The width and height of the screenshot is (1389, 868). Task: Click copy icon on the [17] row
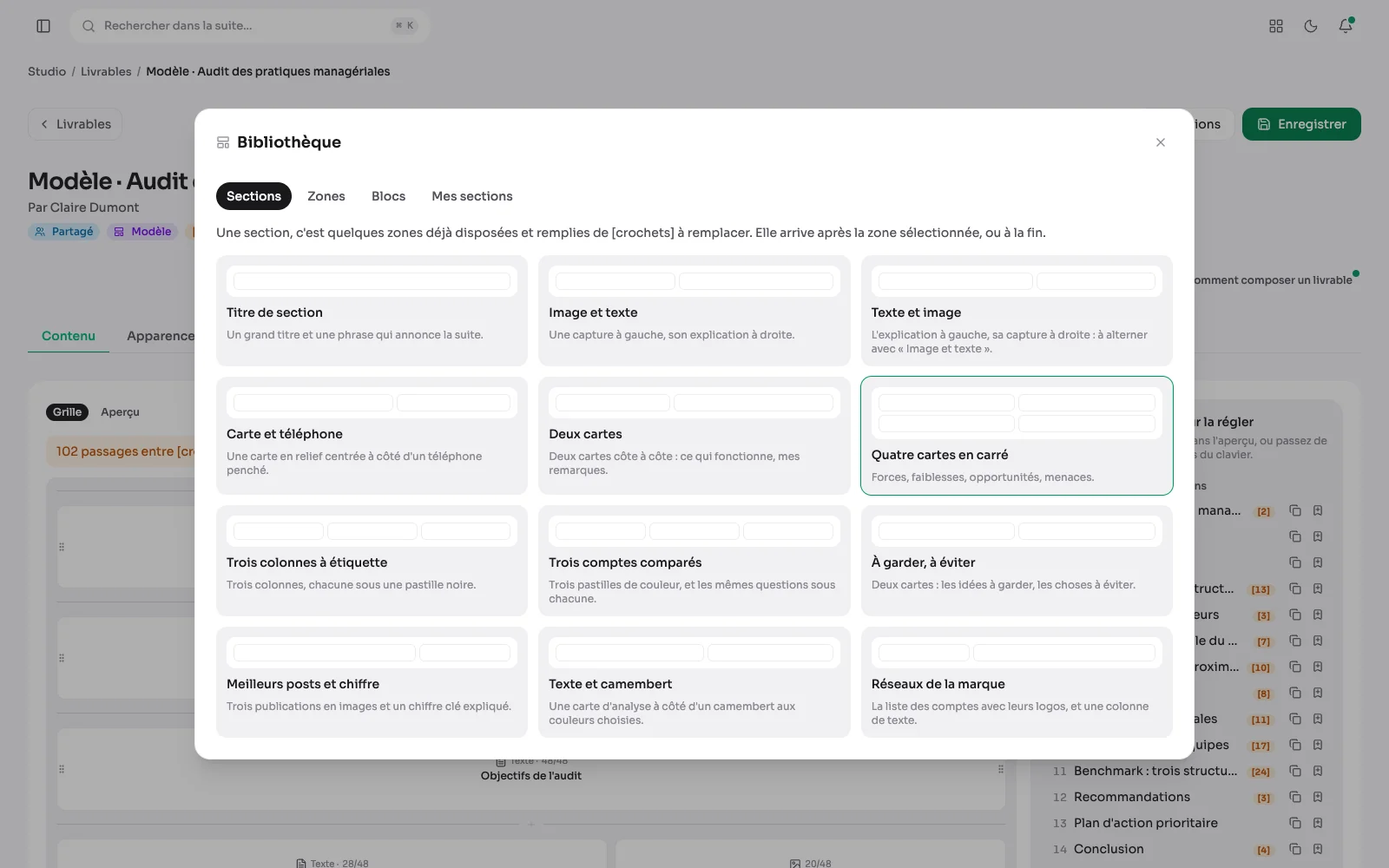[1295, 745]
